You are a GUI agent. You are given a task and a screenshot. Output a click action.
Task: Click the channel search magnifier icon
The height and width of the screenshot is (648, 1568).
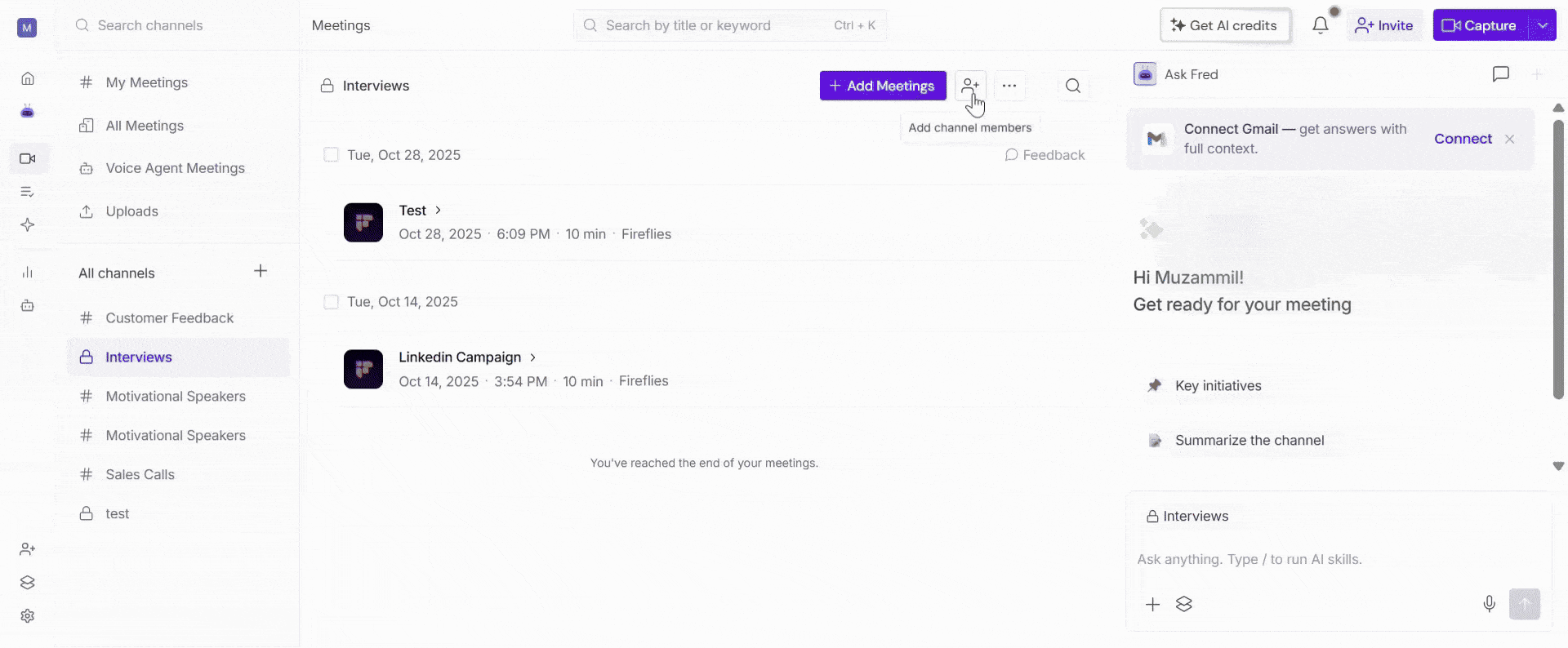1073,86
